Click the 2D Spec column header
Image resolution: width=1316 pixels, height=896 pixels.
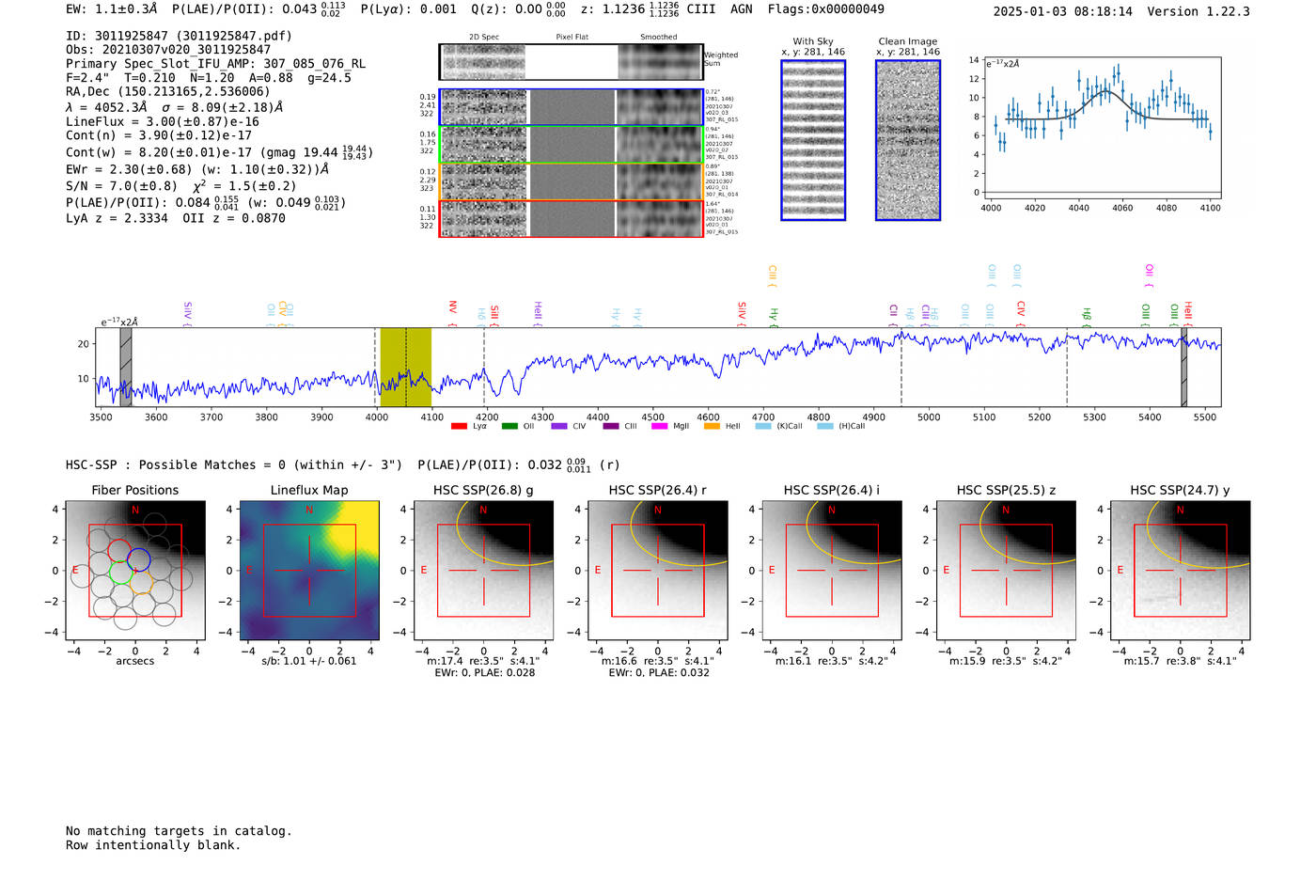(484, 38)
